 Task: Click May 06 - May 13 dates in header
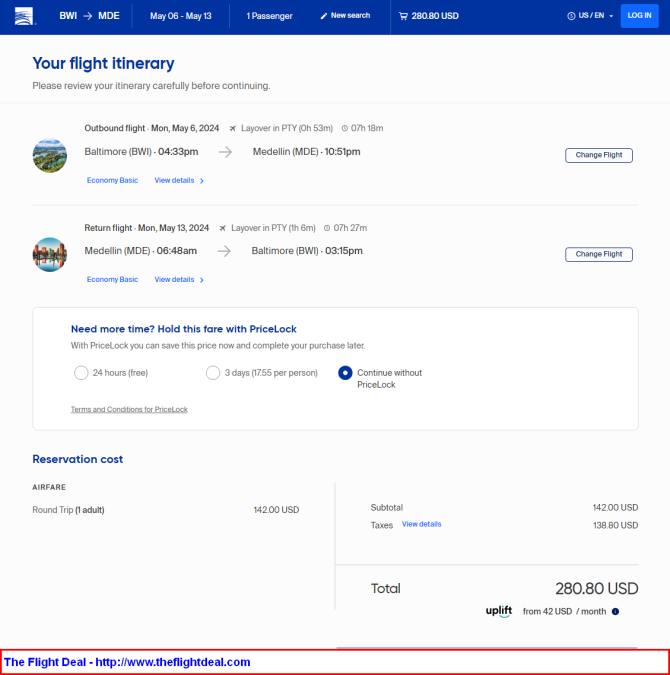(x=180, y=16)
